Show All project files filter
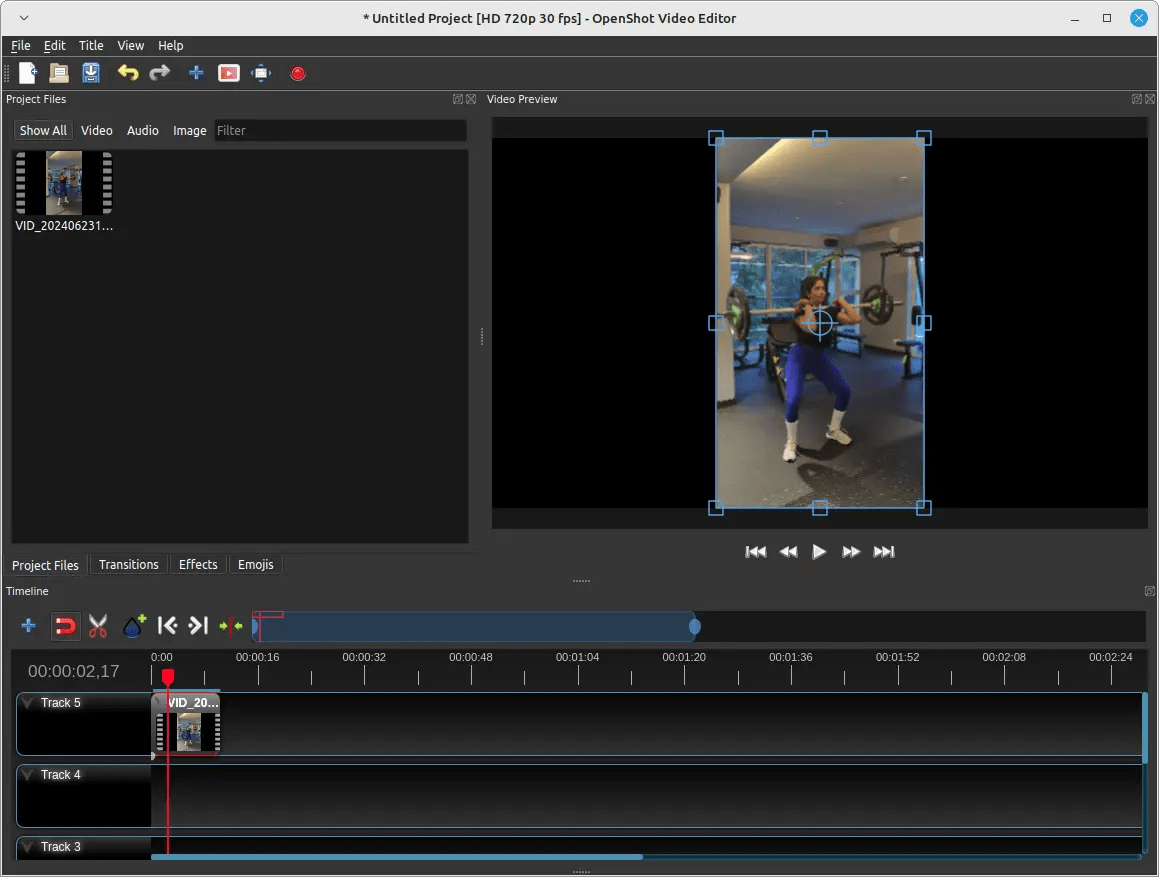1159x877 pixels. coord(43,130)
